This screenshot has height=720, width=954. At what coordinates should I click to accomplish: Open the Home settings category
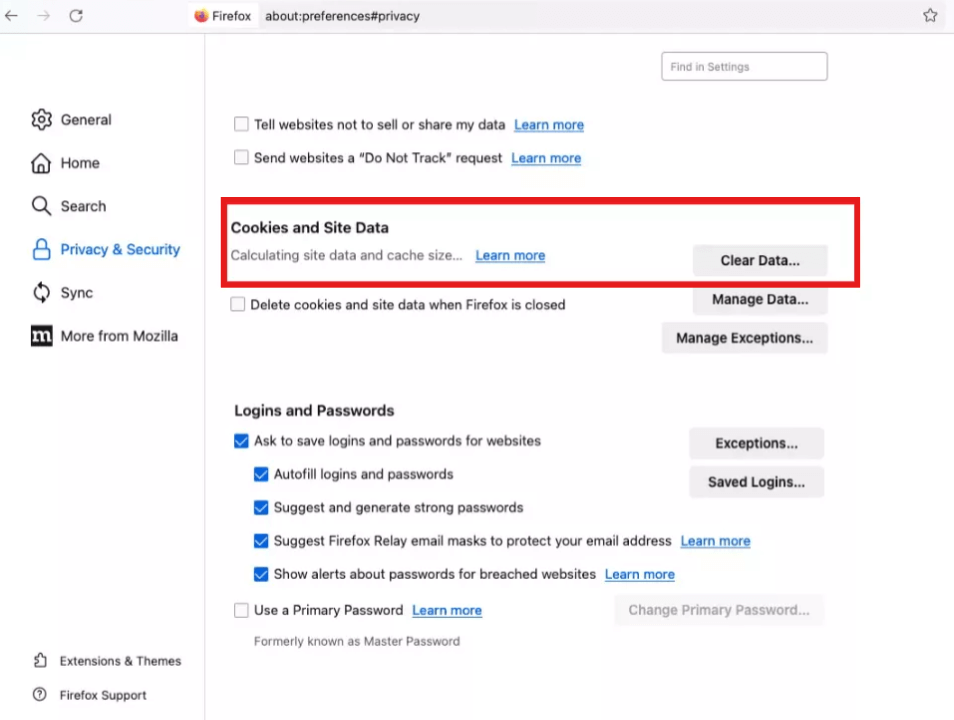[80, 163]
